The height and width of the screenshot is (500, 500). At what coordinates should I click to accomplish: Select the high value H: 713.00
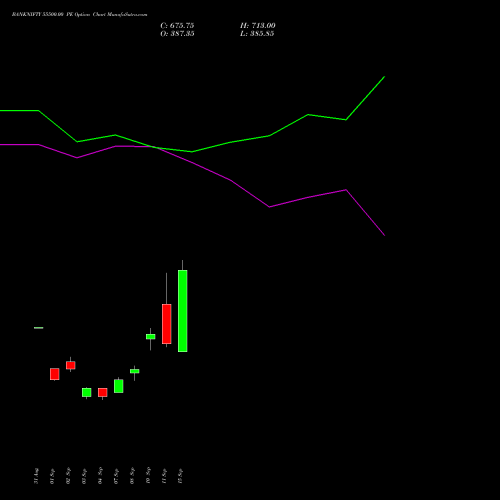(258, 25)
